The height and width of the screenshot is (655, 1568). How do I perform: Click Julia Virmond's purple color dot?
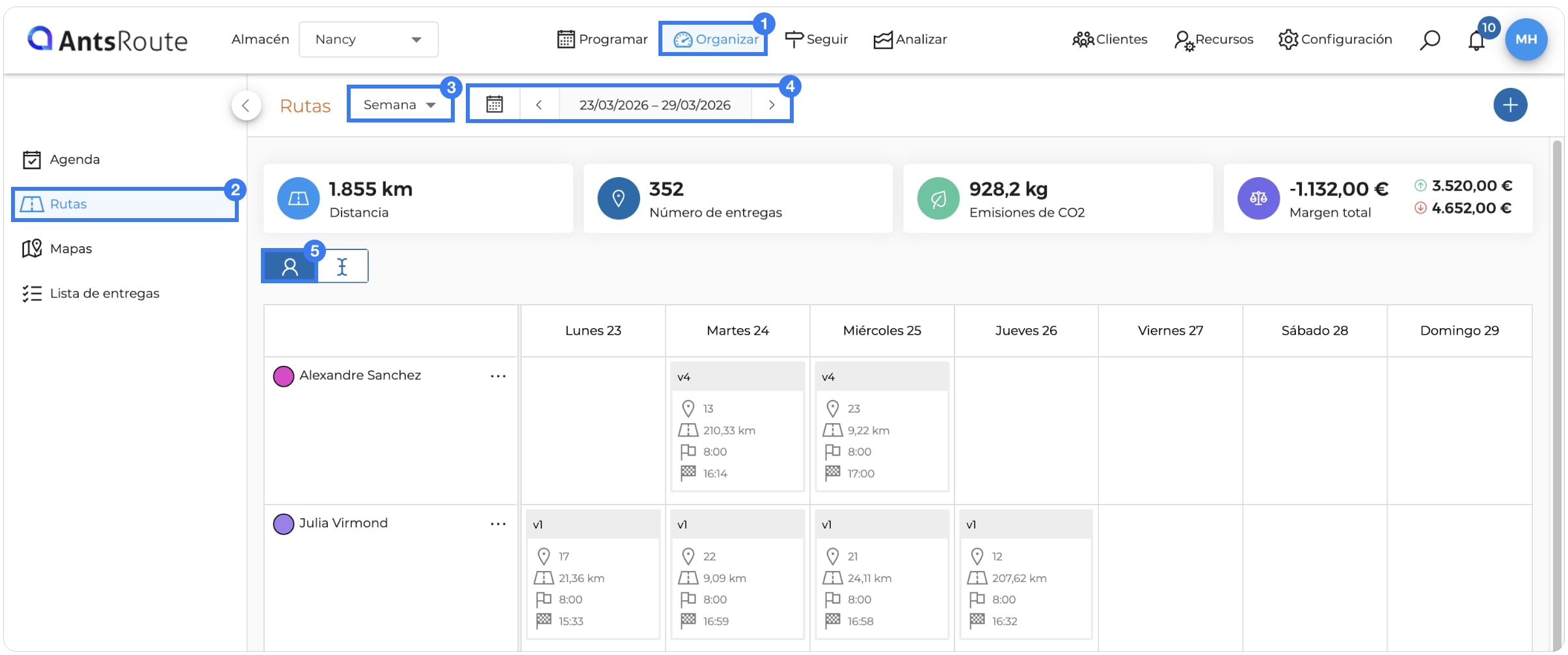pyautogui.click(x=283, y=524)
